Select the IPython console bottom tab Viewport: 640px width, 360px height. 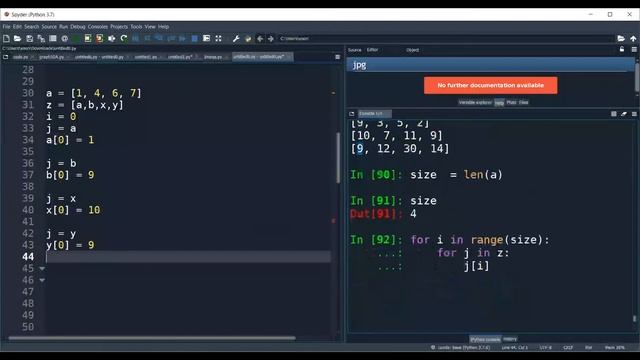(x=485, y=339)
